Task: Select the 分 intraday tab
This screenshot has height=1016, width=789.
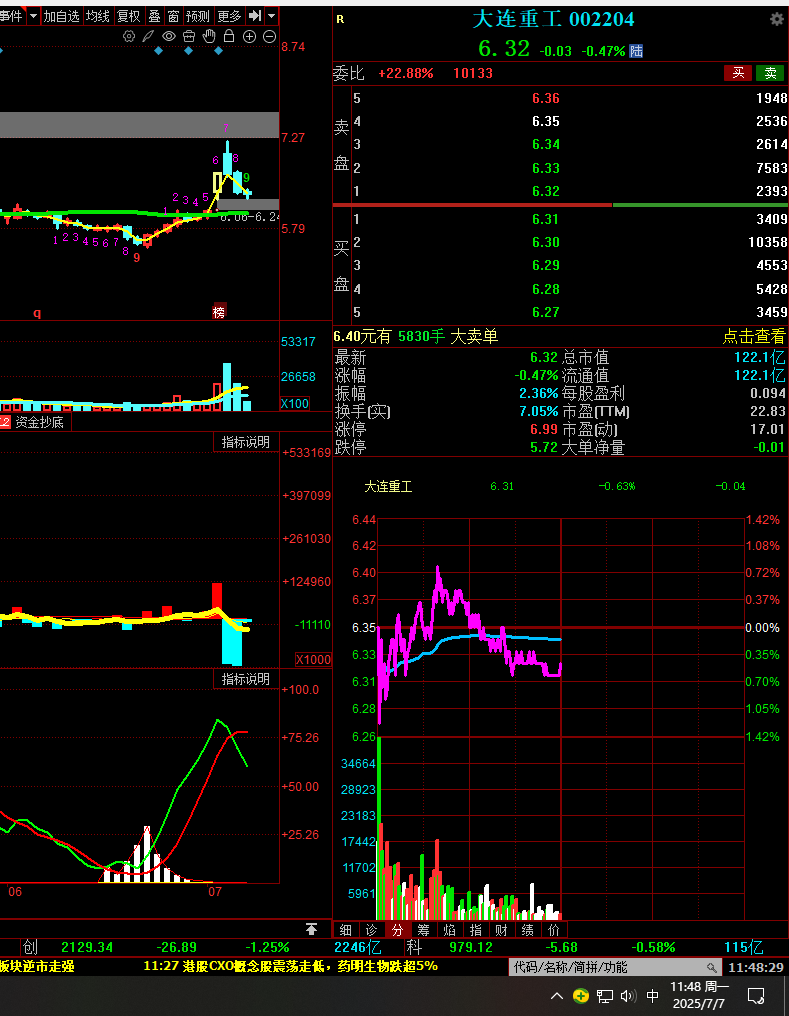Action: click(397, 930)
